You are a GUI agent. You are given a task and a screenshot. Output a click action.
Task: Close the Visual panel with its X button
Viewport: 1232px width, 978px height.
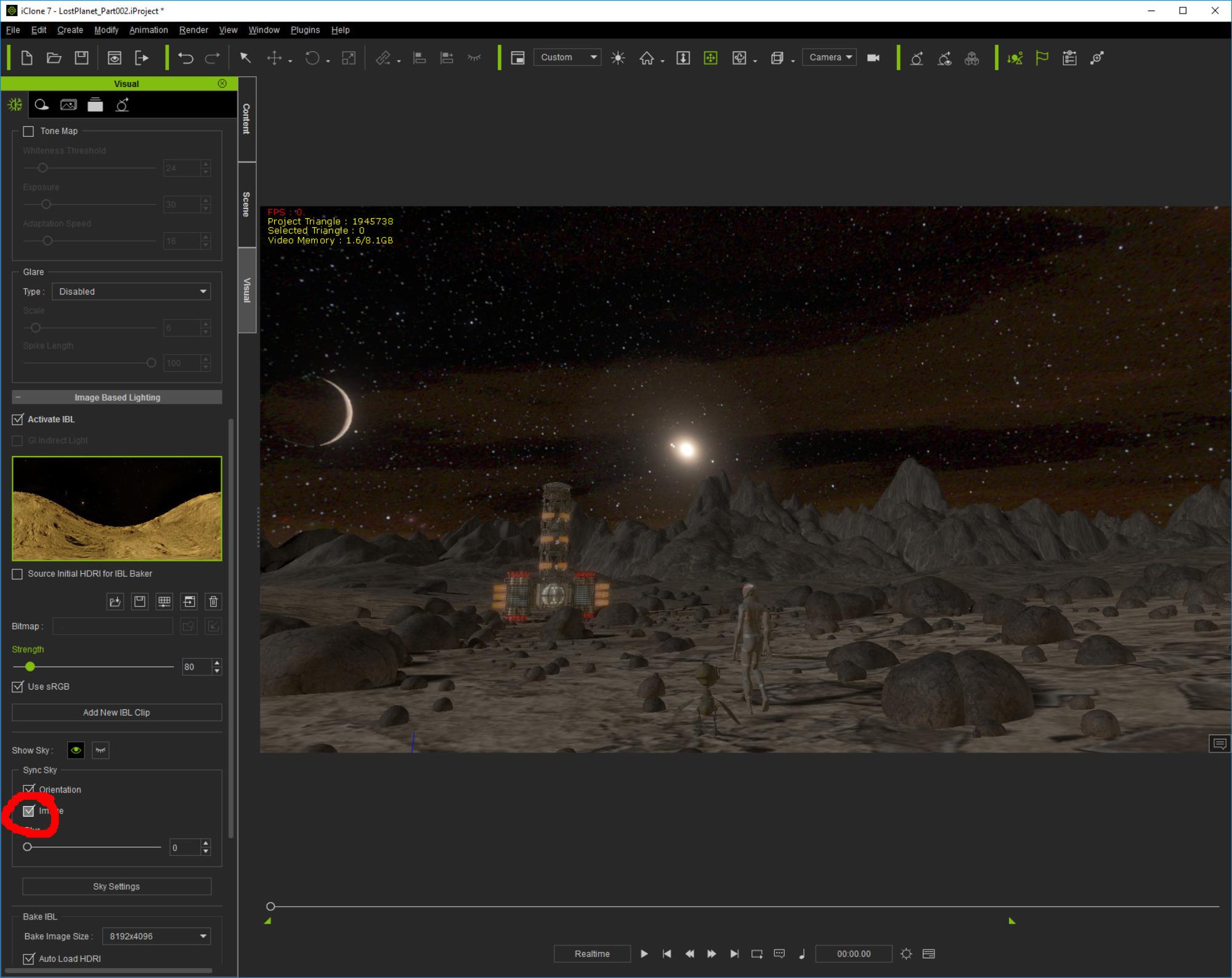click(222, 84)
